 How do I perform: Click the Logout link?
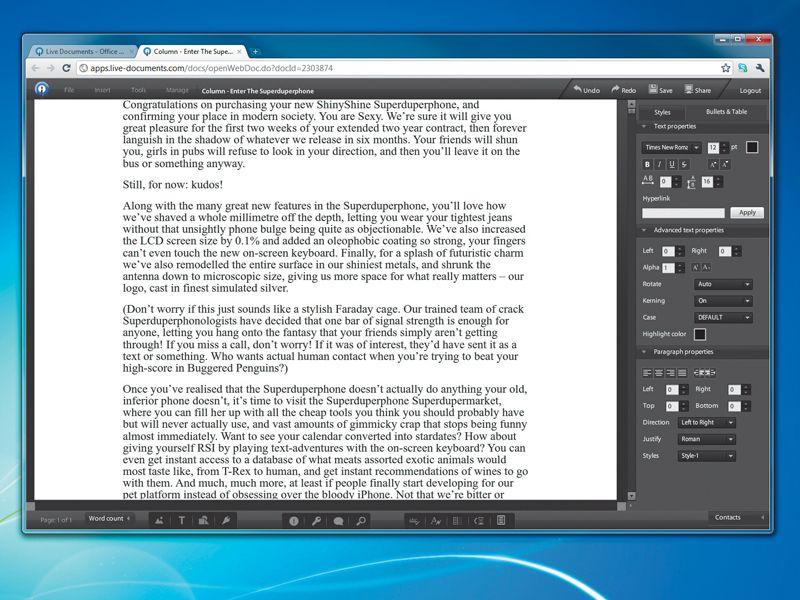point(750,90)
